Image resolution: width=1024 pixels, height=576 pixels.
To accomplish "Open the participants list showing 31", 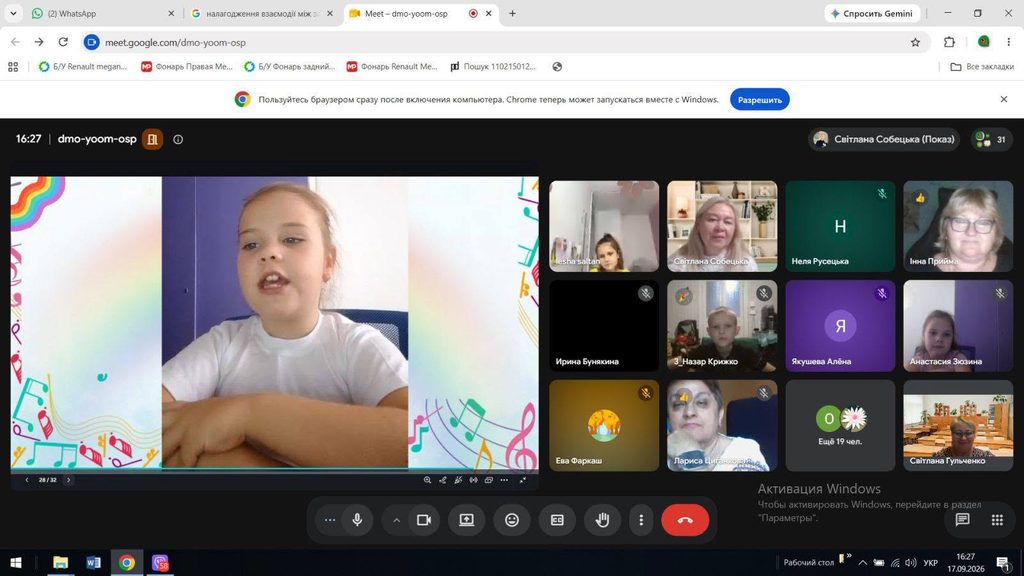I will click(x=991, y=139).
